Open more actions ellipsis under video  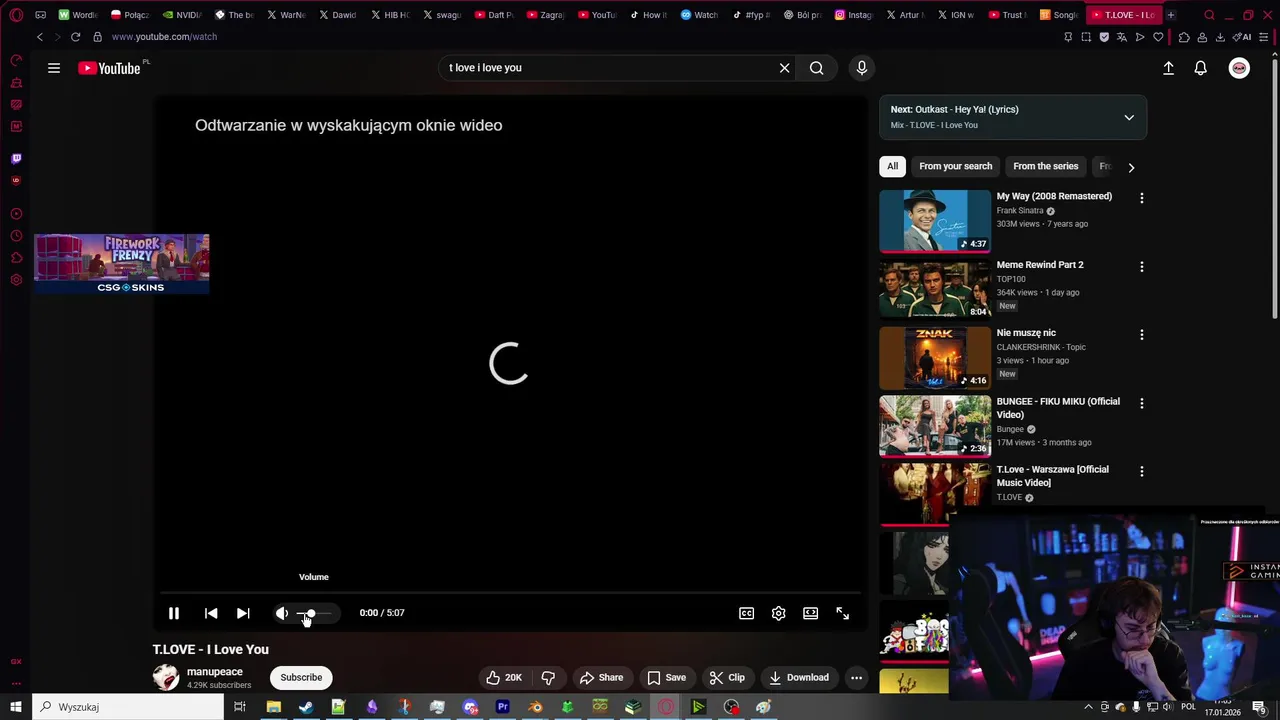pyautogui.click(x=856, y=677)
